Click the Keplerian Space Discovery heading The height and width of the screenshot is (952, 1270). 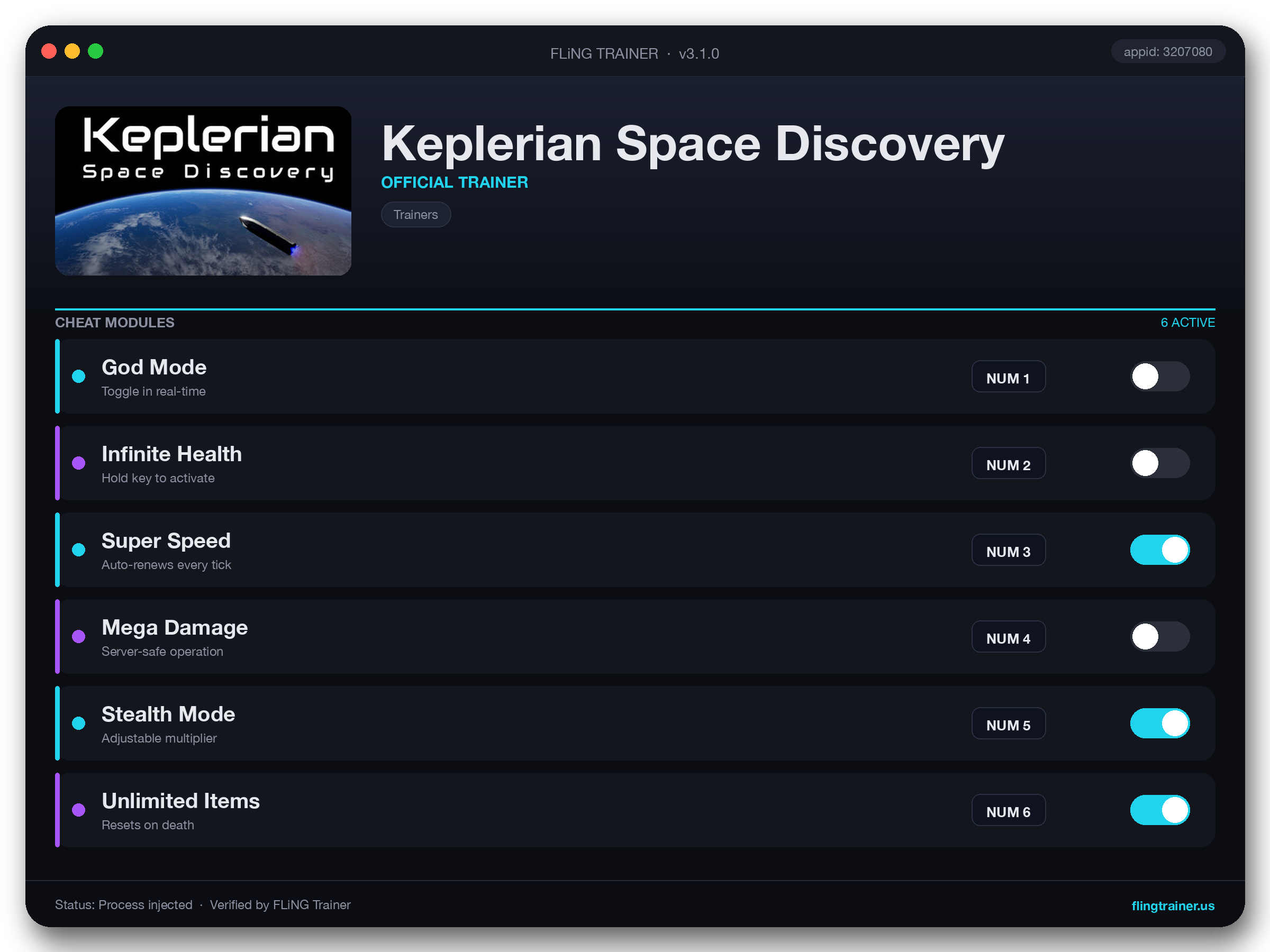[693, 143]
